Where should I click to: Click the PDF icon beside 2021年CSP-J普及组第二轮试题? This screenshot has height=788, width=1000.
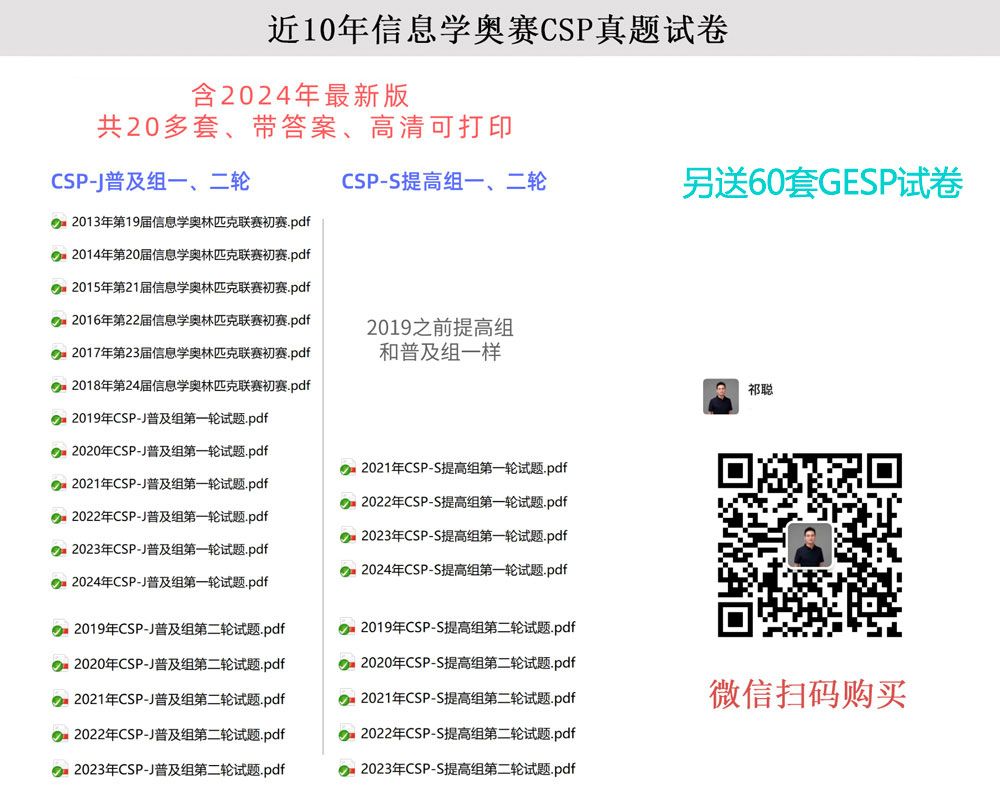[x=60, y=699]
